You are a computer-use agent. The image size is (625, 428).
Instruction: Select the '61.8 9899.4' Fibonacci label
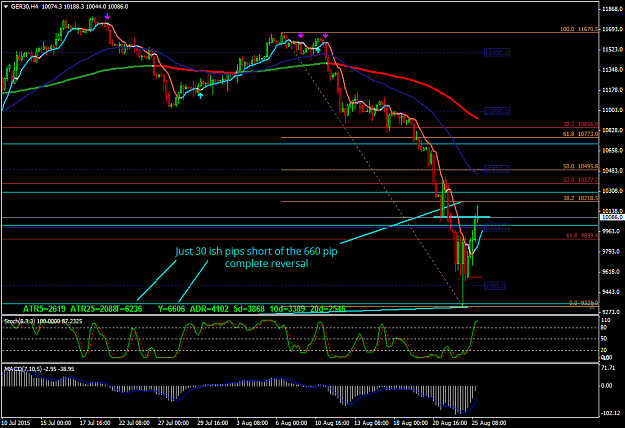(582, 236)
